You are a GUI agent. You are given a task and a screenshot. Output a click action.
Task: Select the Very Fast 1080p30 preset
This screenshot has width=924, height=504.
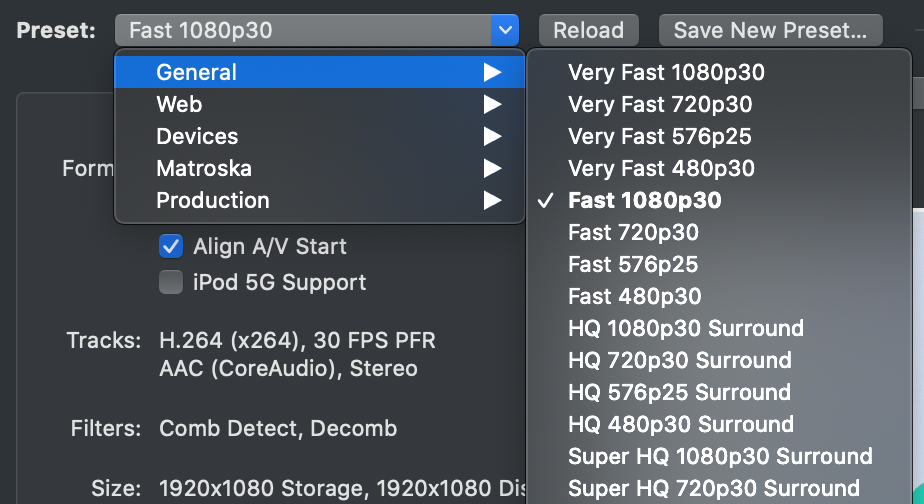[x=719, y=73]
